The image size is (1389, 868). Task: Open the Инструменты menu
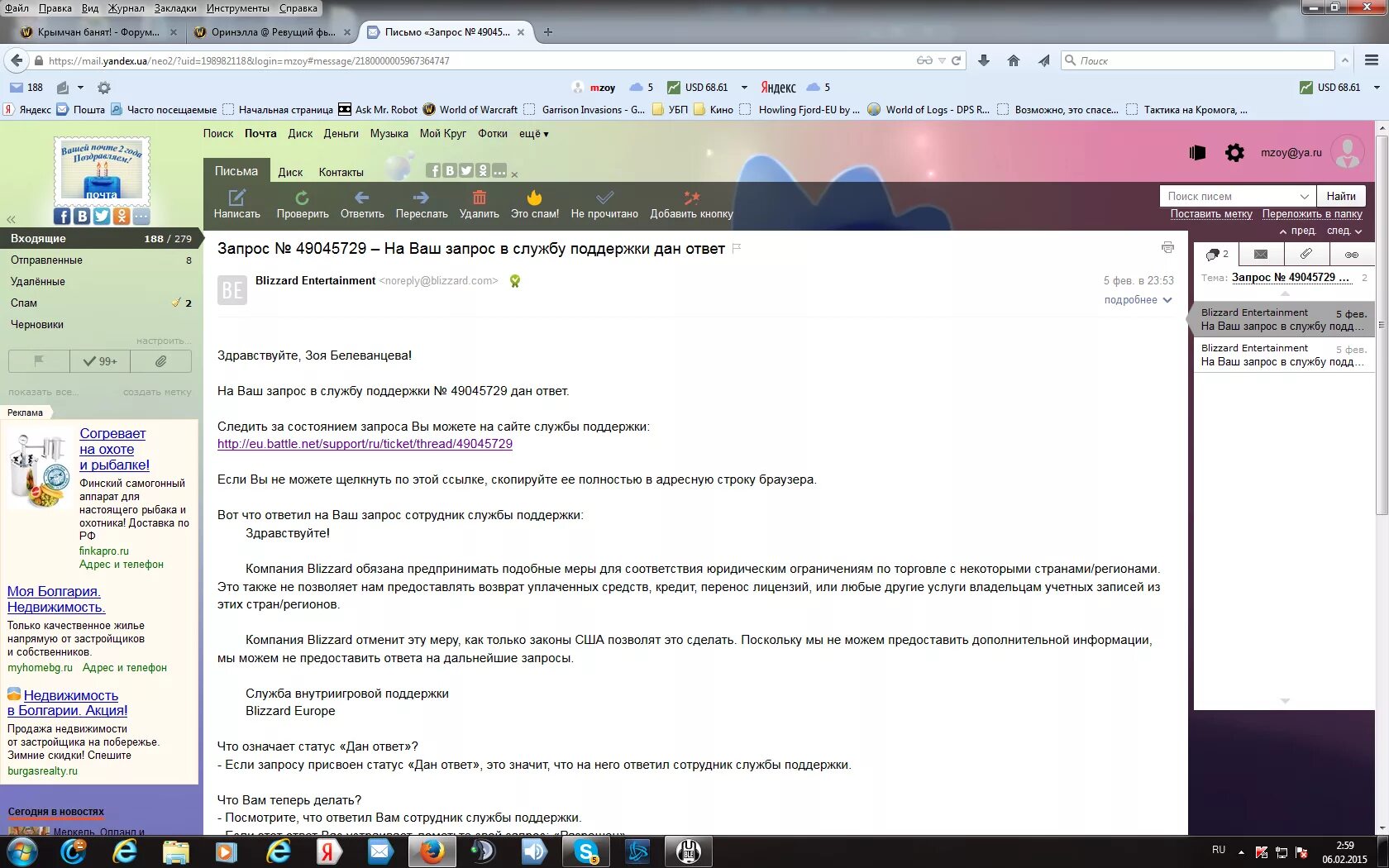coord(237,7)
